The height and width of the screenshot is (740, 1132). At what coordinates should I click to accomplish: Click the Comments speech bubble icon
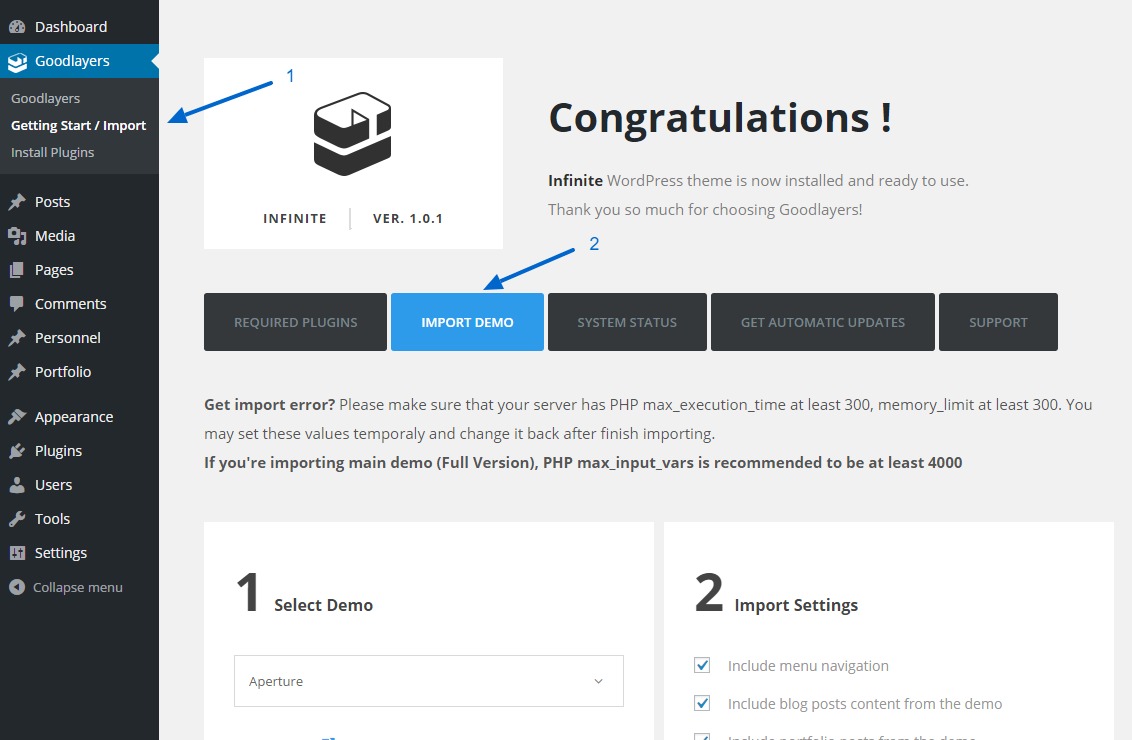pyautogui.click(x=17, y=304)
